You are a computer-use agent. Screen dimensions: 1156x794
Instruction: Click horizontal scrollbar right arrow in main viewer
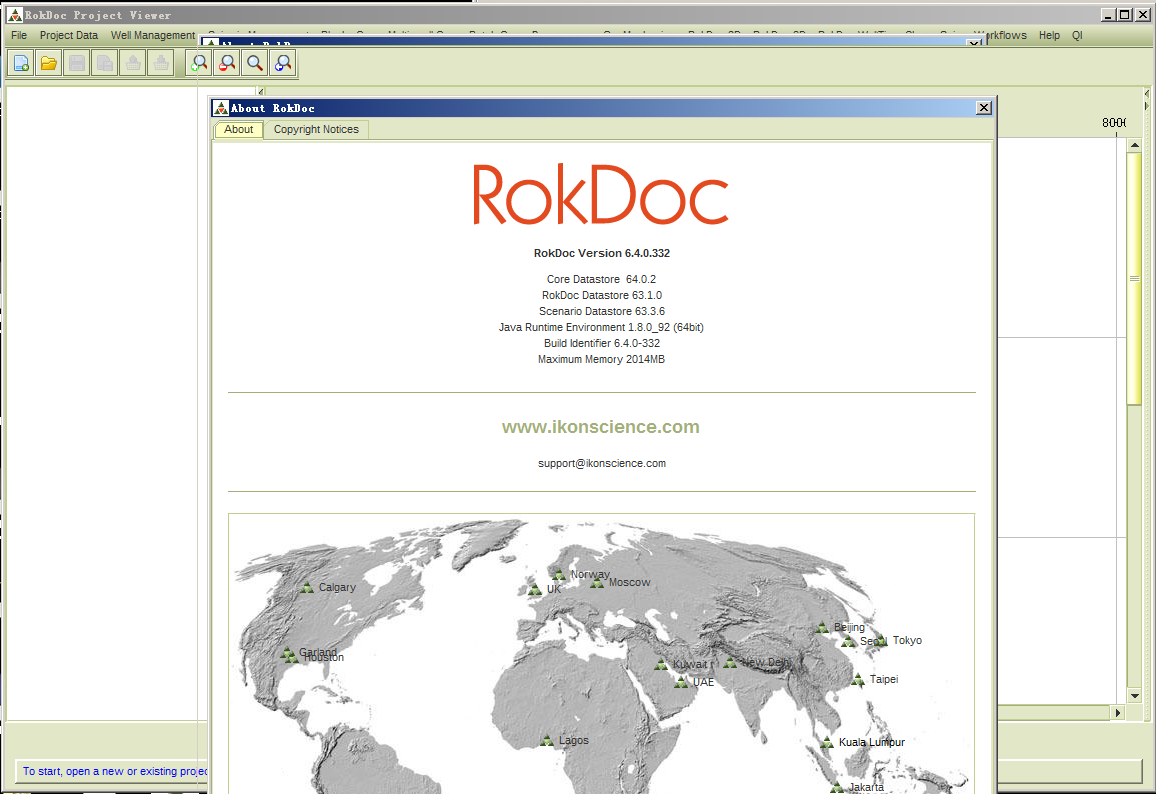pos(1118,713)
